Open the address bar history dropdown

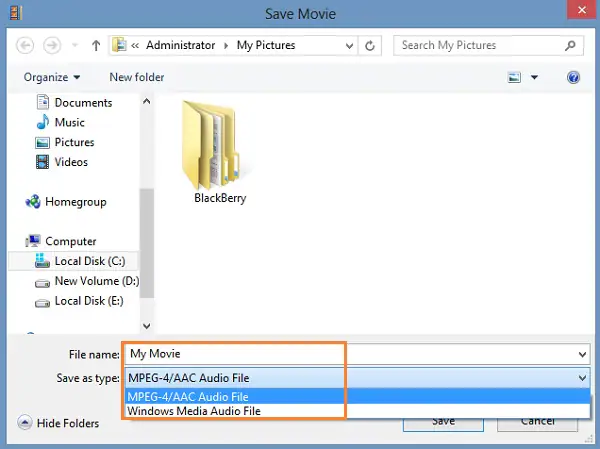[349, 46]
